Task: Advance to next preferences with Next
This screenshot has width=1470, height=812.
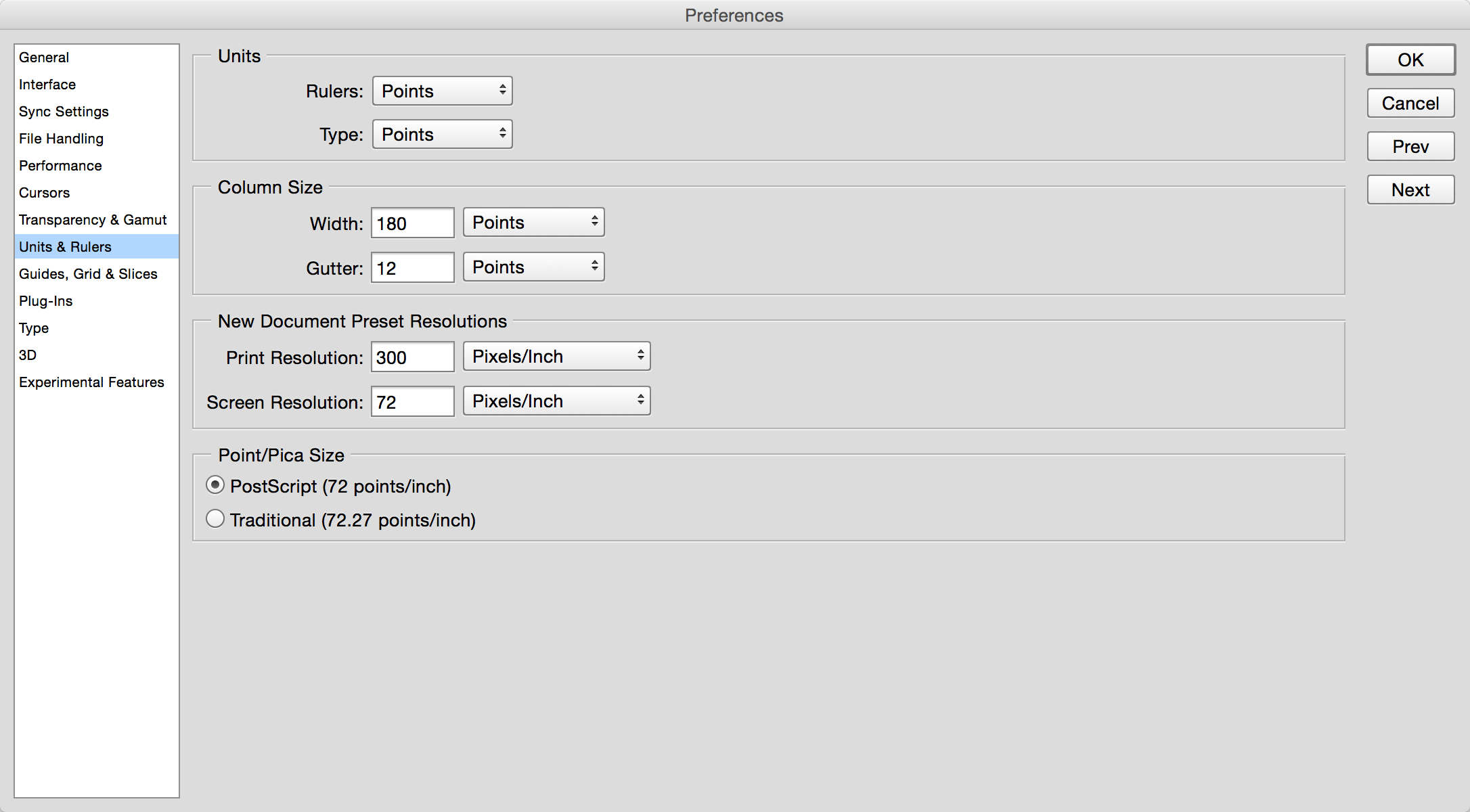Action: [1410, 189]
